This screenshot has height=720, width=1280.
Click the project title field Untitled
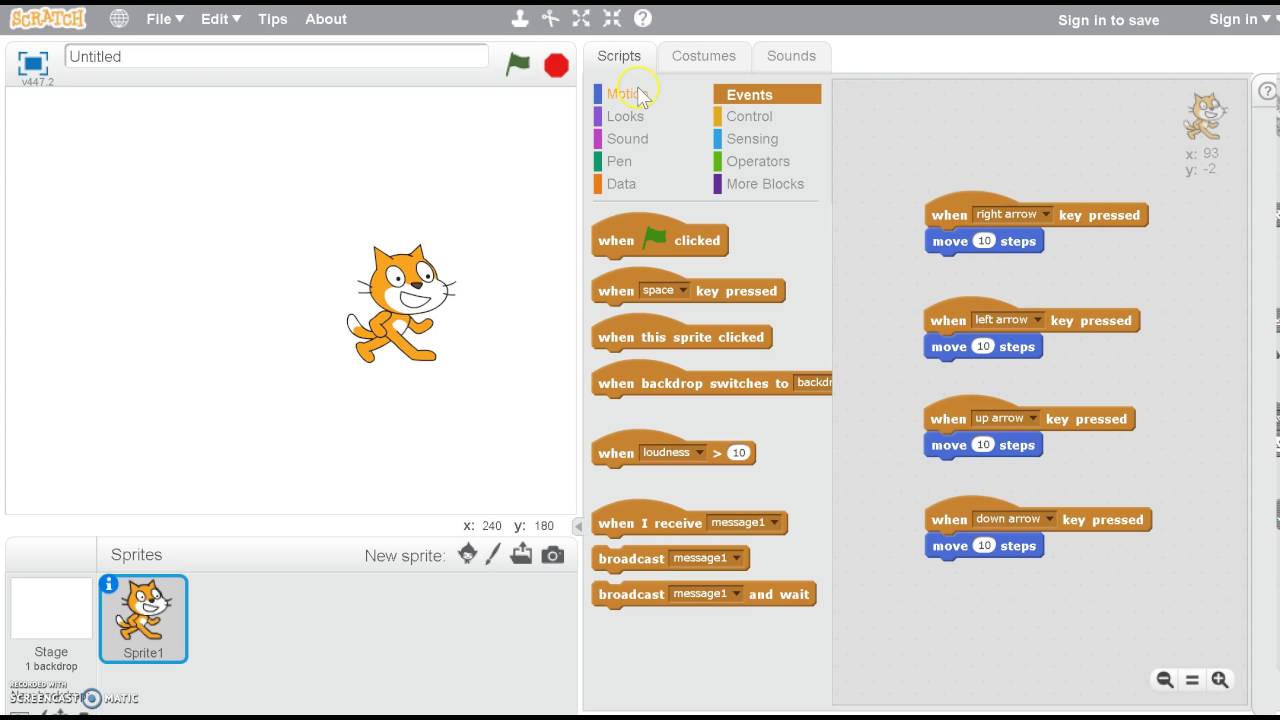click(277, 57)
